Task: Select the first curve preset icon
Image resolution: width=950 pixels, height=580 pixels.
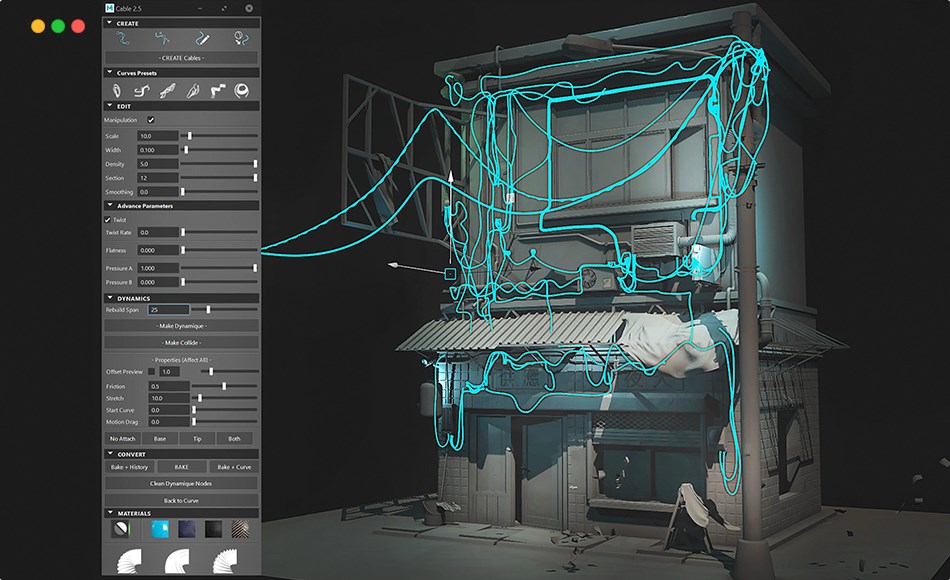Action: pyautogui.click(x=115, y=90)
